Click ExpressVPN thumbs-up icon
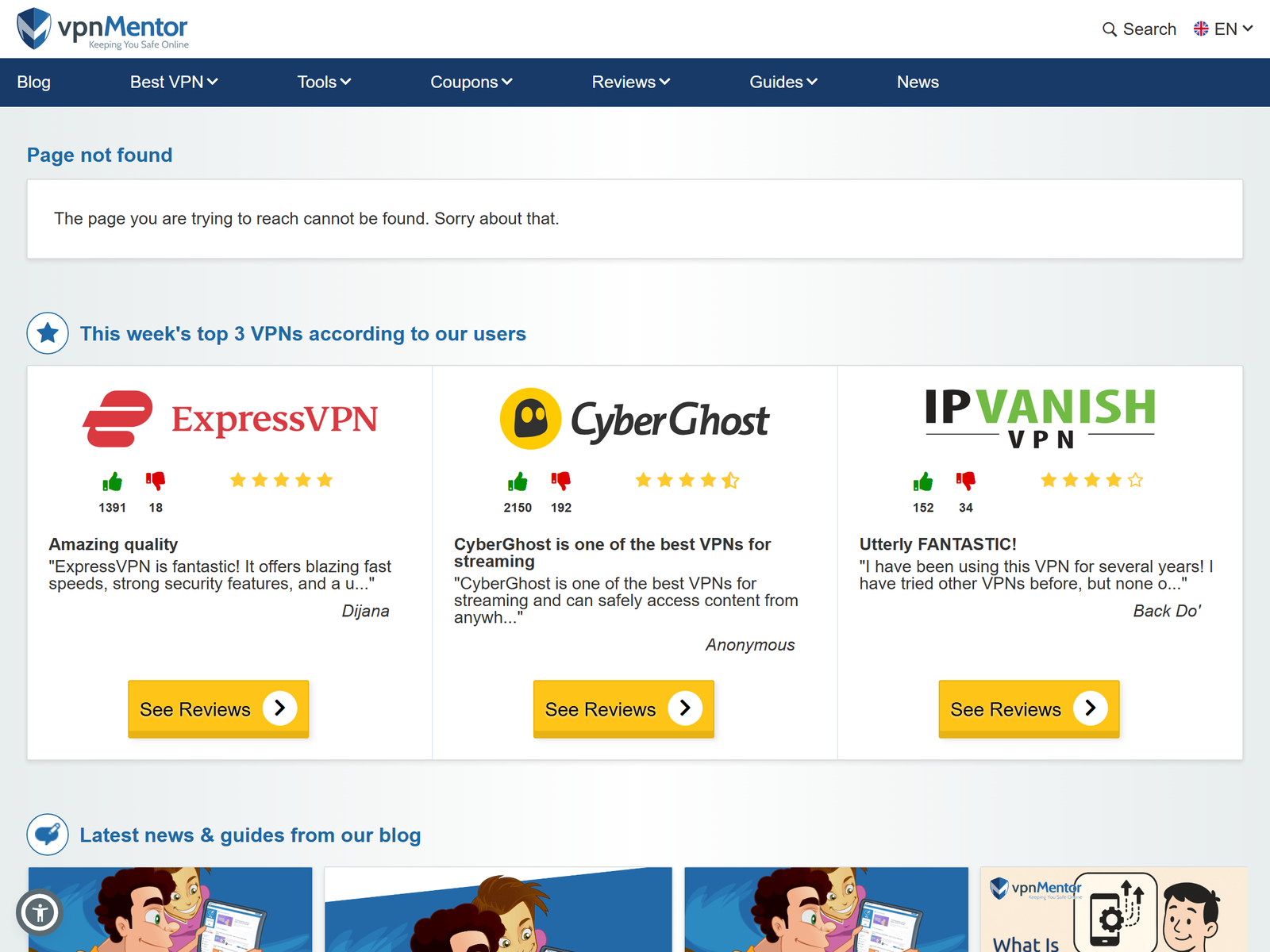 point(112,482)
